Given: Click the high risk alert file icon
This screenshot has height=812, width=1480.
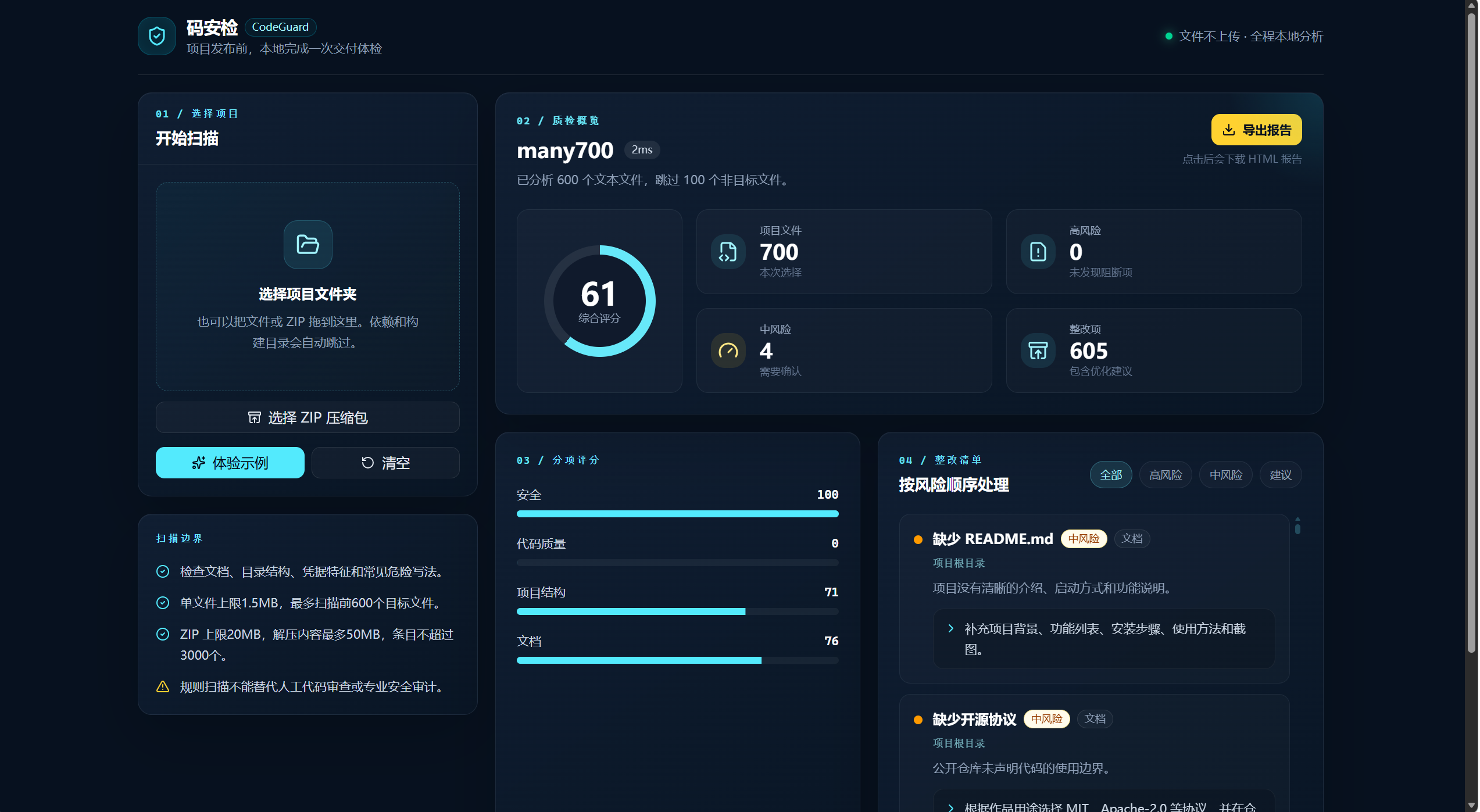Looking at the screenshot, I should pos(1038,252).
